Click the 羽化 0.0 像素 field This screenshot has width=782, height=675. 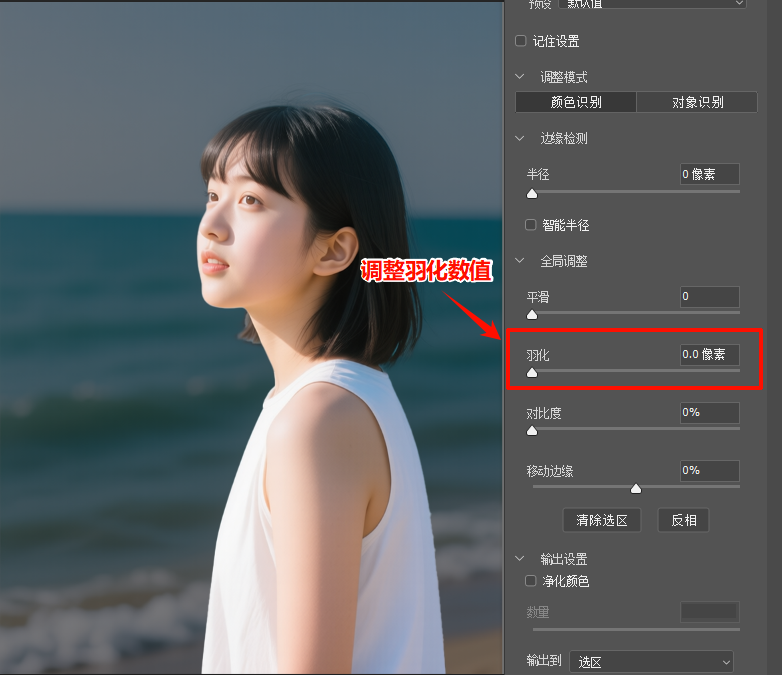pos(710,355)
